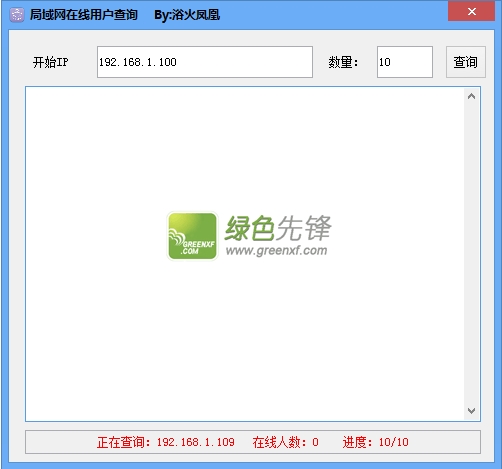The image size is (502, 469).
Task: Click the 查询 button to start scanning
Action: (x=466, y=62)
